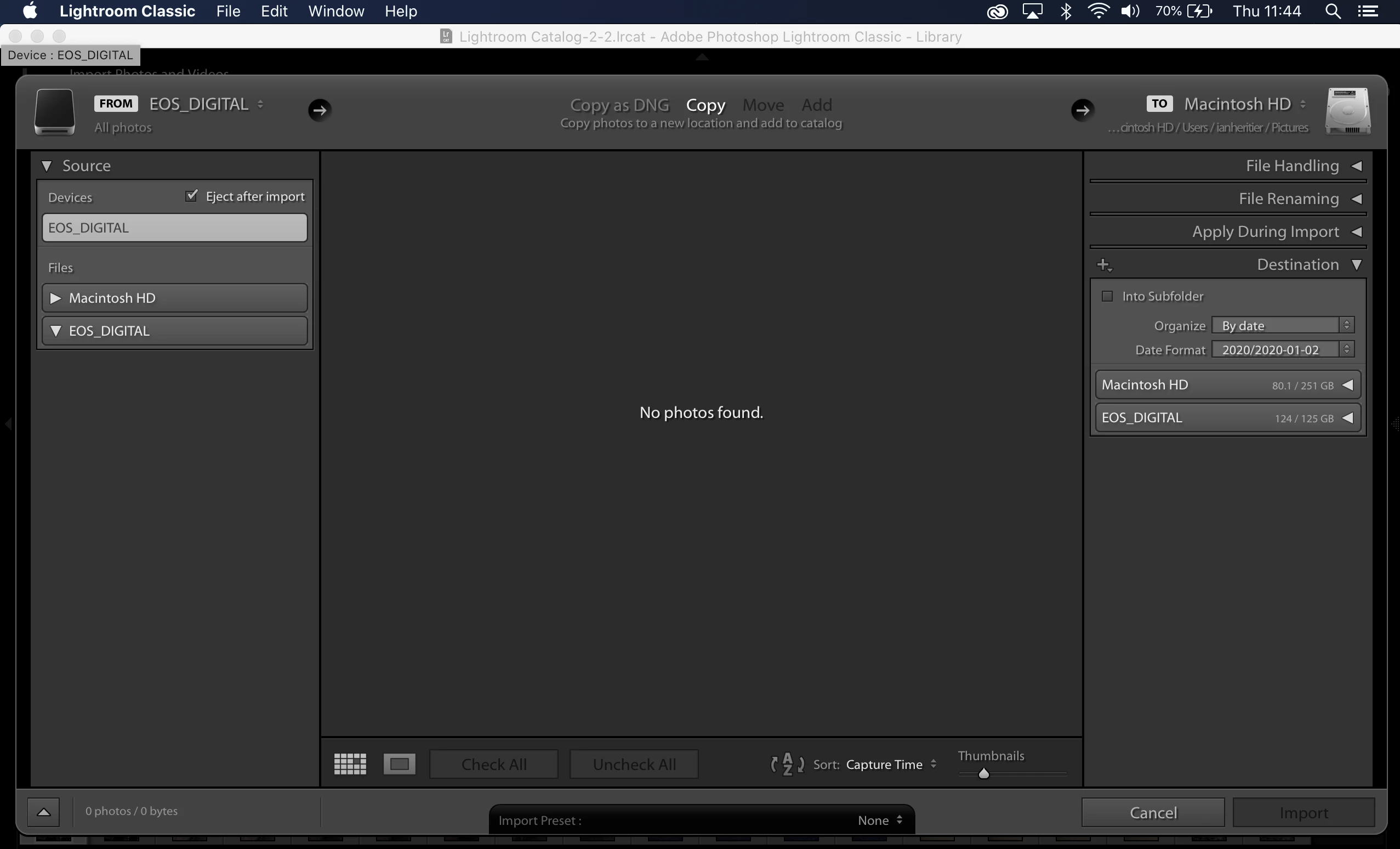1400x849 pixels.
Task: Click the up-arrow minimize dialog button
Action: pos(44,812)
